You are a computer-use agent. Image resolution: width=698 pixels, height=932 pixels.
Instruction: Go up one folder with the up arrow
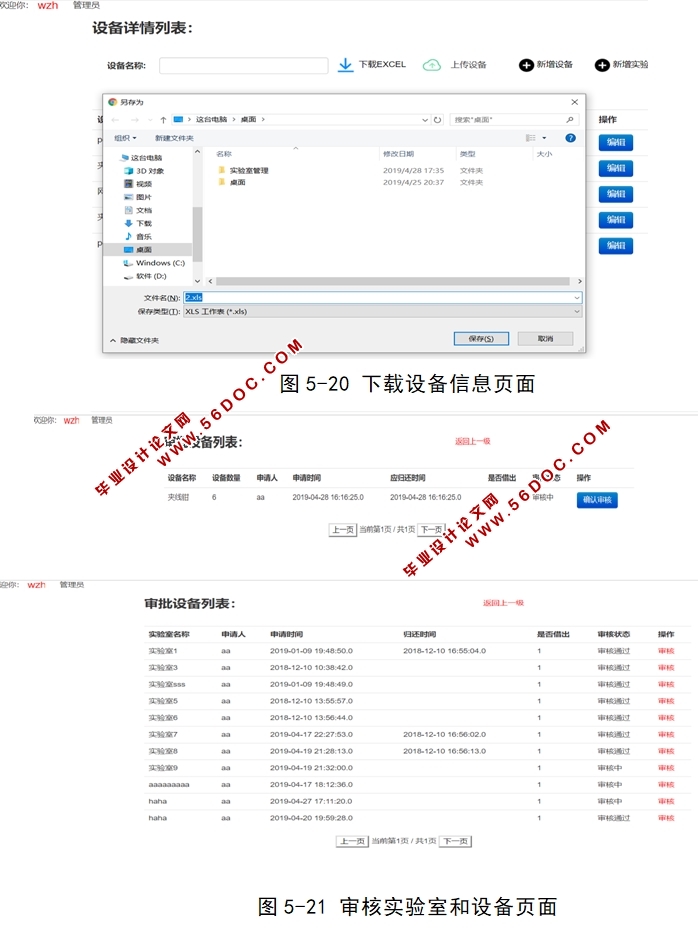point(164,119)
